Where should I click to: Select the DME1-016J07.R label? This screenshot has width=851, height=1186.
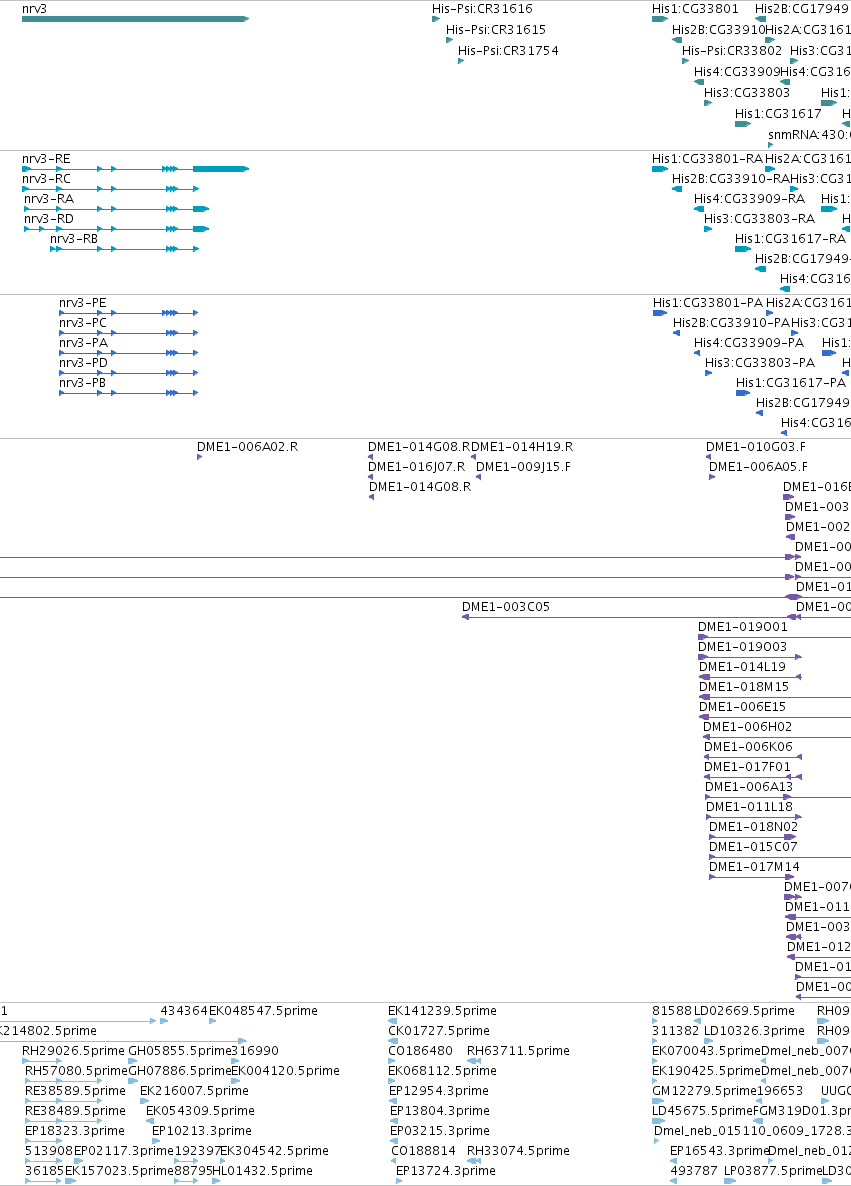click(416, 467)
